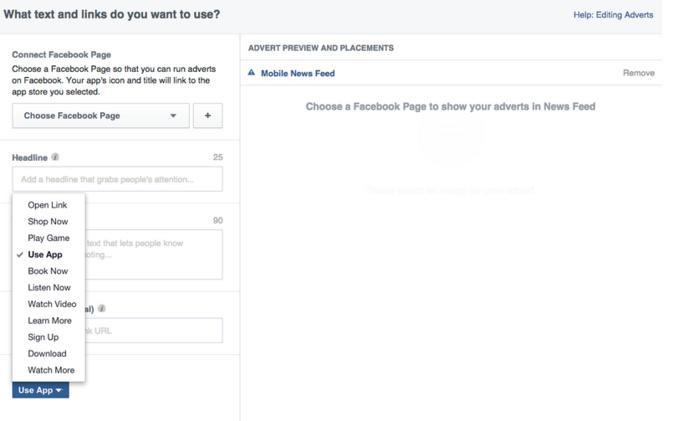
Task: Select Open Link from the menu
Action: coord(47,205)
